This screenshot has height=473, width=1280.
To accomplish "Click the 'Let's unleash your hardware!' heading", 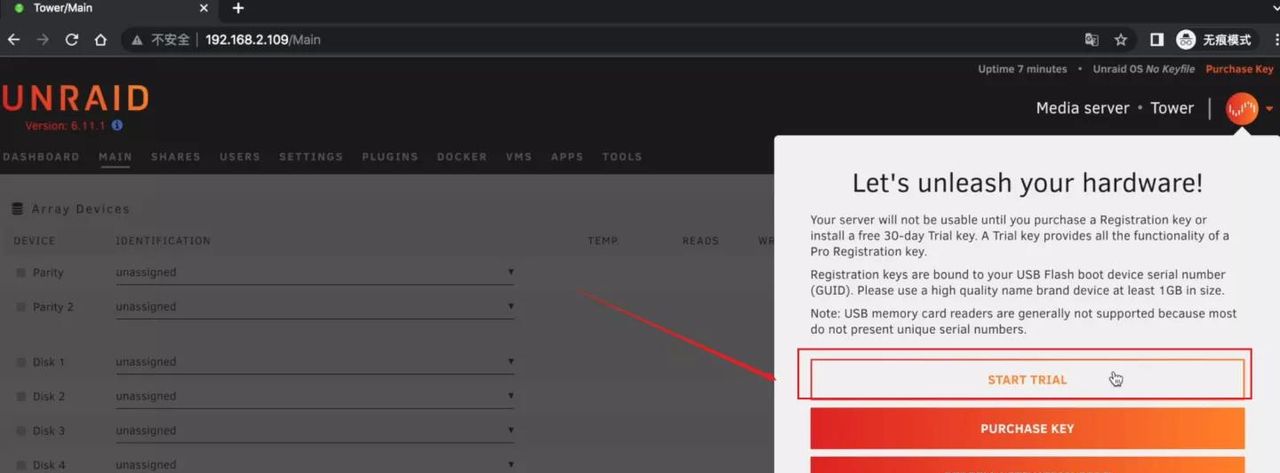I will (x=1027, y=183).
